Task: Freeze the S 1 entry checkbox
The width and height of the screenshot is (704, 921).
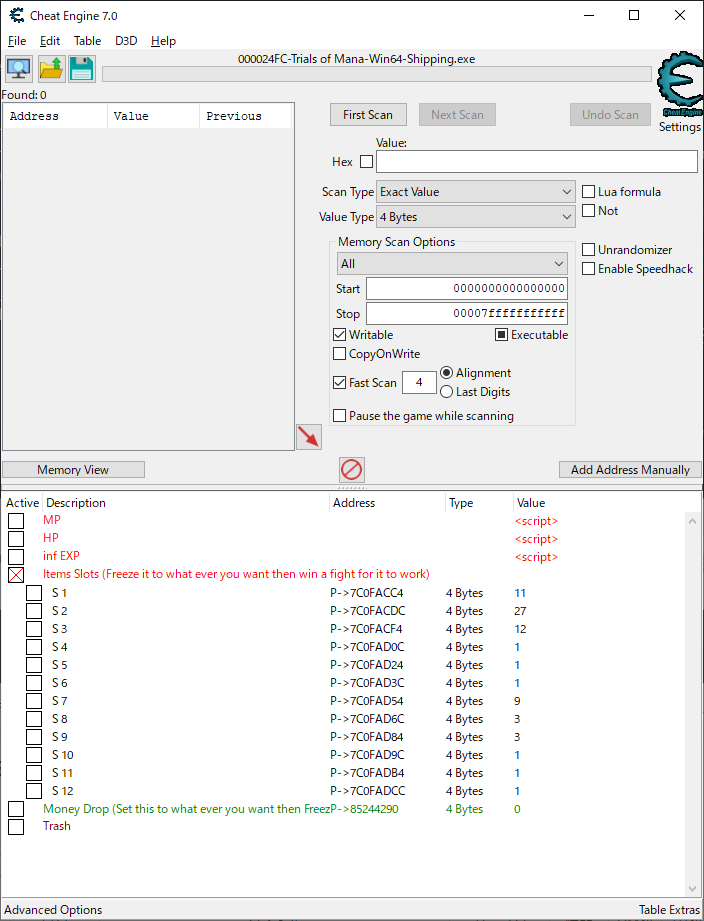Action: coord(34,593)
